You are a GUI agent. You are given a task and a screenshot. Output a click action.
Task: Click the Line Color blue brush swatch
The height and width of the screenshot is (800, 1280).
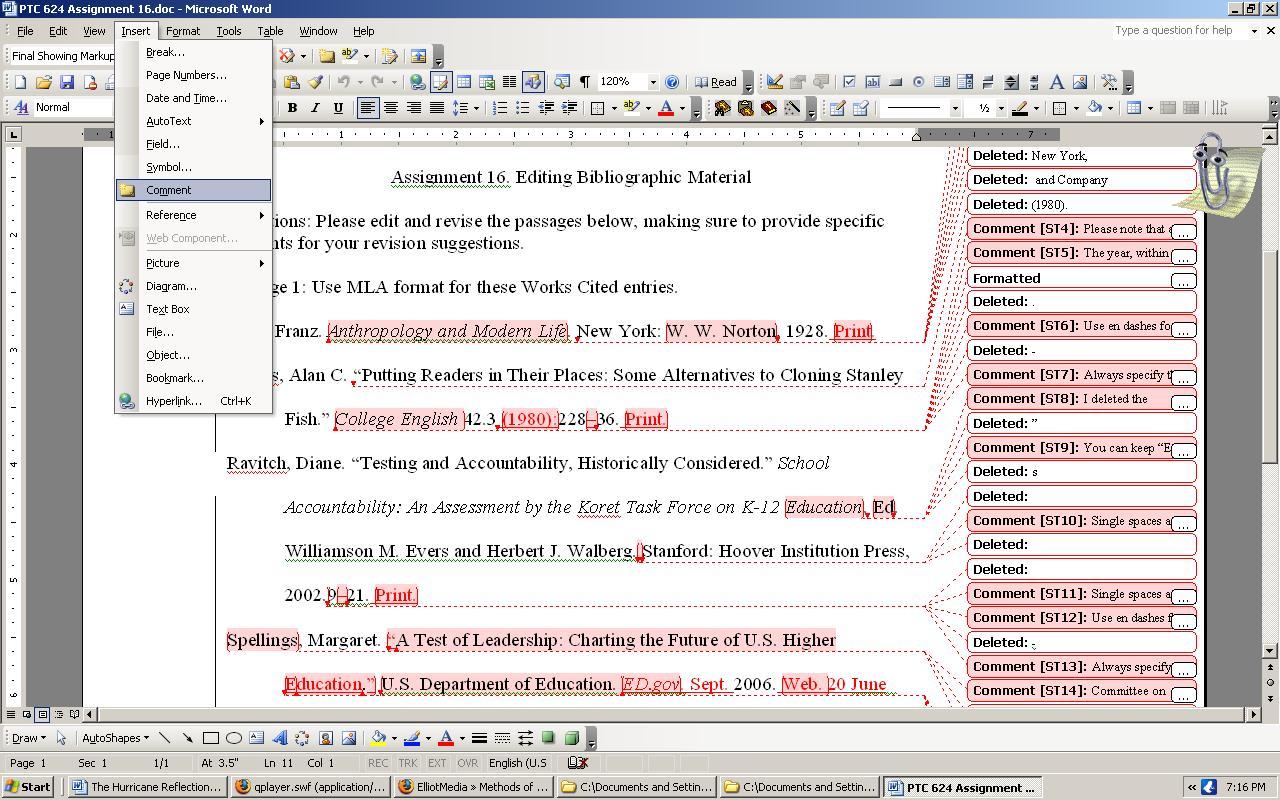[x=411, y=738]
